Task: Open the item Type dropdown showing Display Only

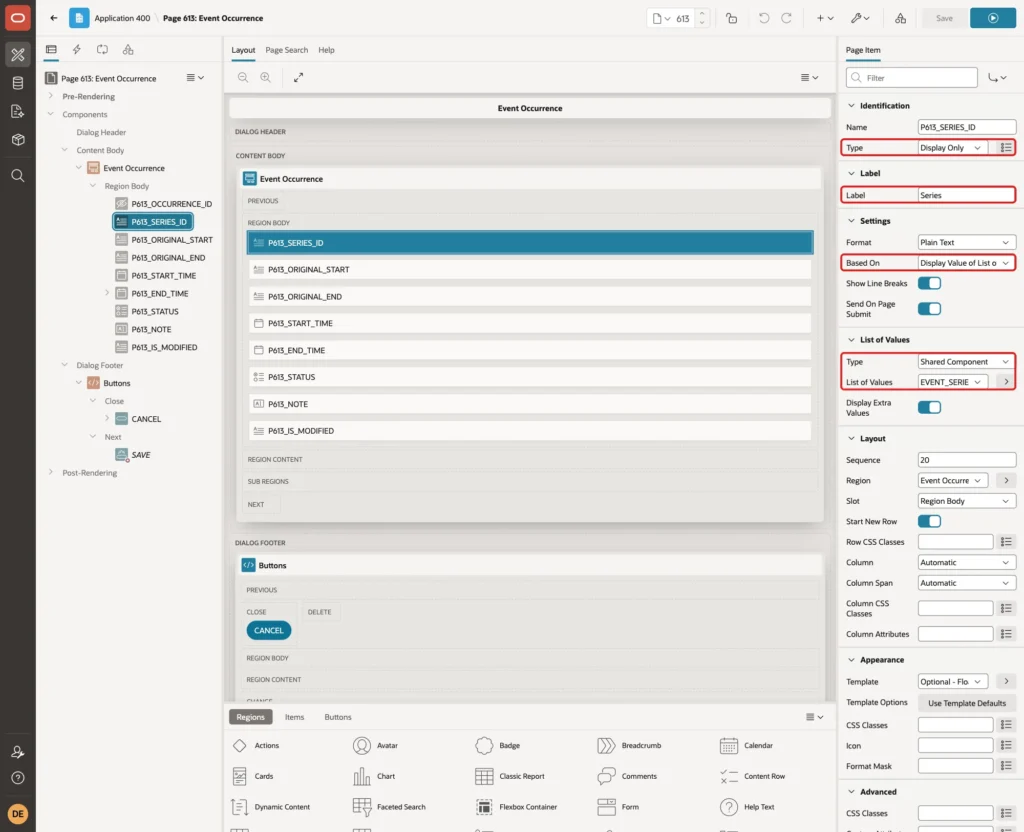Action: (952, 148)
